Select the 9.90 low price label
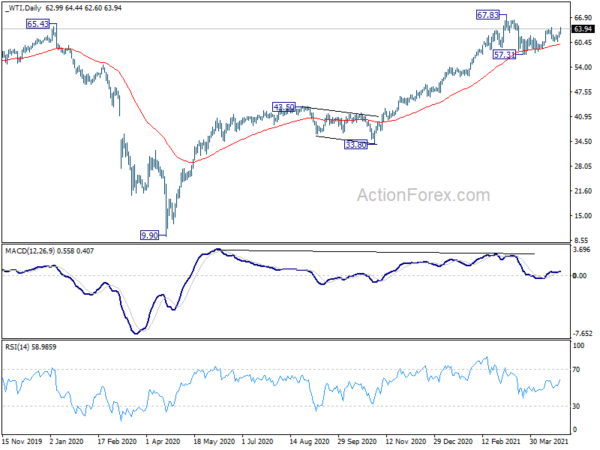The image size is (600, 450). tap(149, 235)
